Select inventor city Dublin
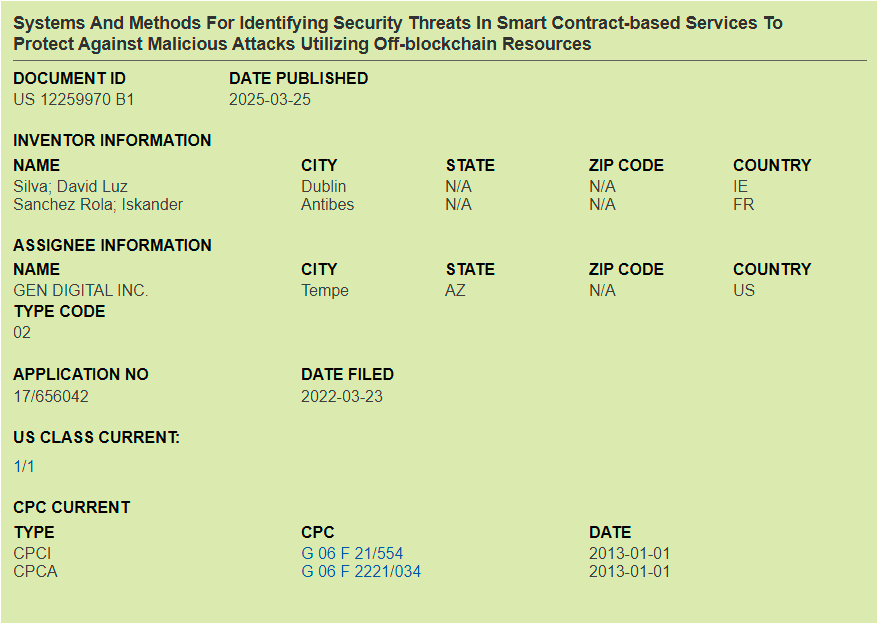The image size is (878, 624). tap(320, 186)
